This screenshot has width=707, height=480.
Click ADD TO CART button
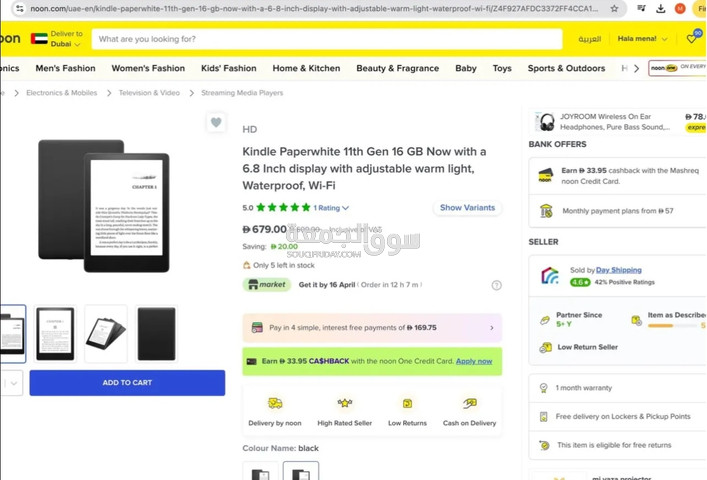coord(127,383)
